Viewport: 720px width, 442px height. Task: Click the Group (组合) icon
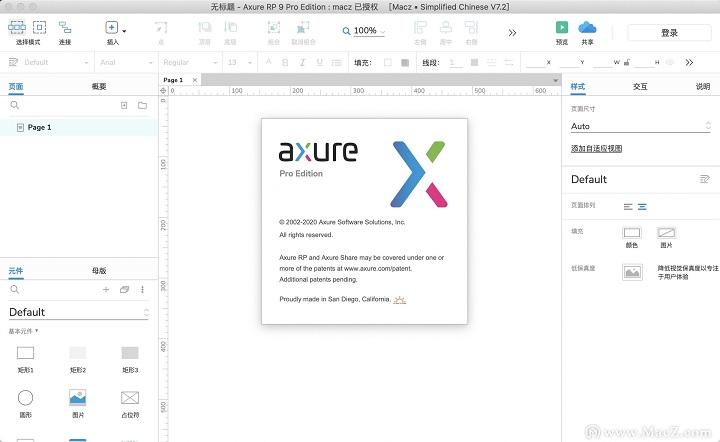[274, 28]
